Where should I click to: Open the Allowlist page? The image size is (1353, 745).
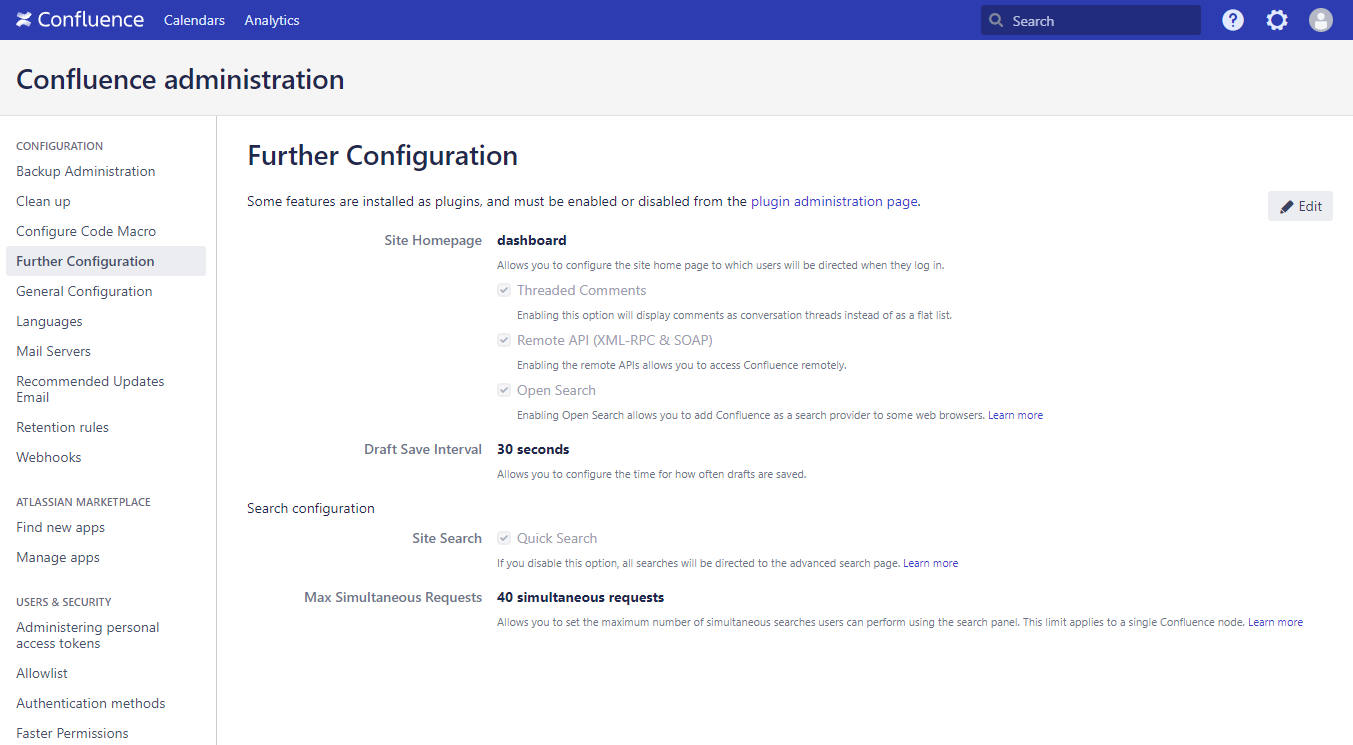(42, 673)
